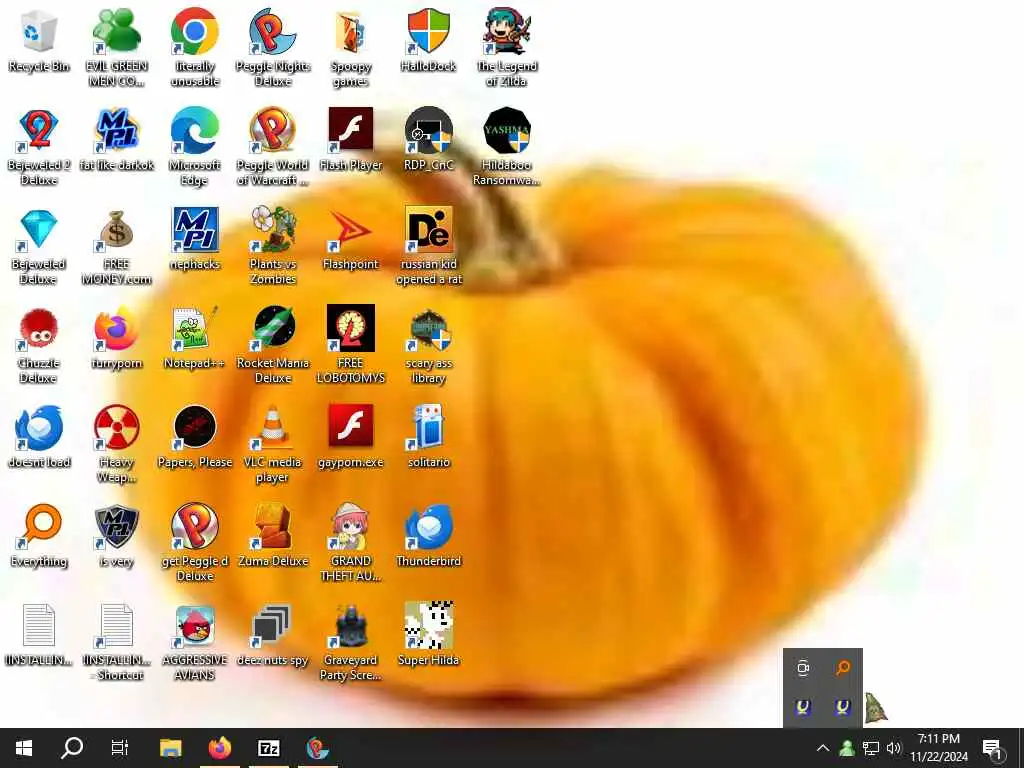Open File Explorer from the taskbar

click(171, 748)
